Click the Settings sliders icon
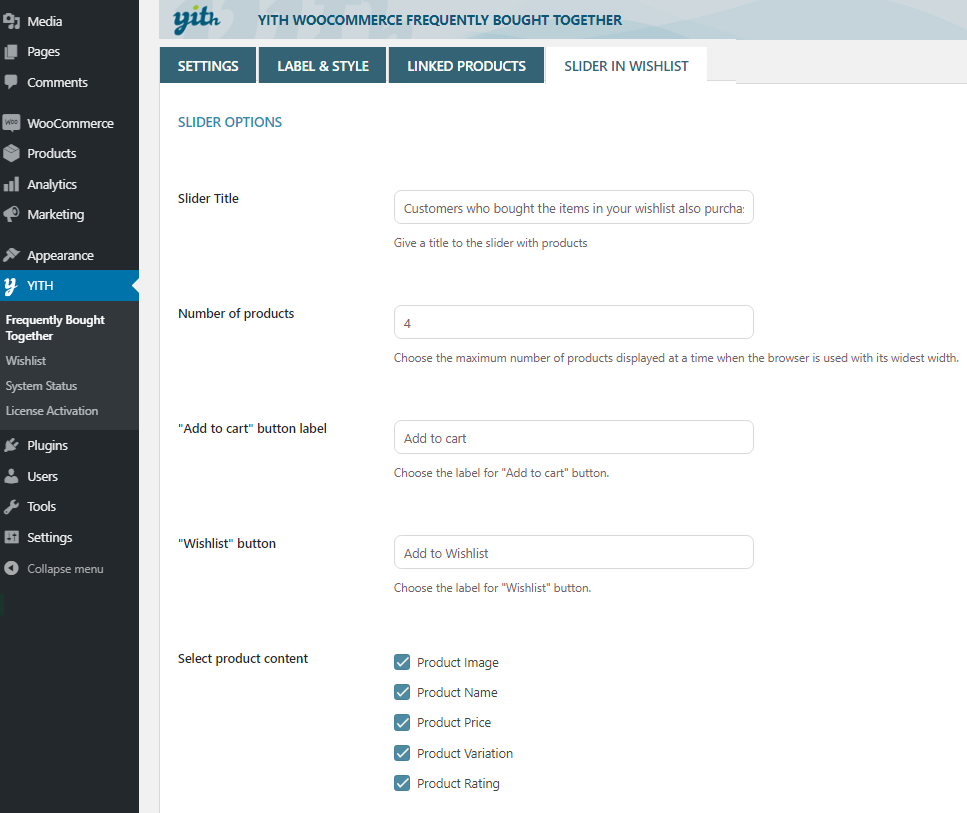Screen dimensions: 967x813 click(x=11, y=537)
